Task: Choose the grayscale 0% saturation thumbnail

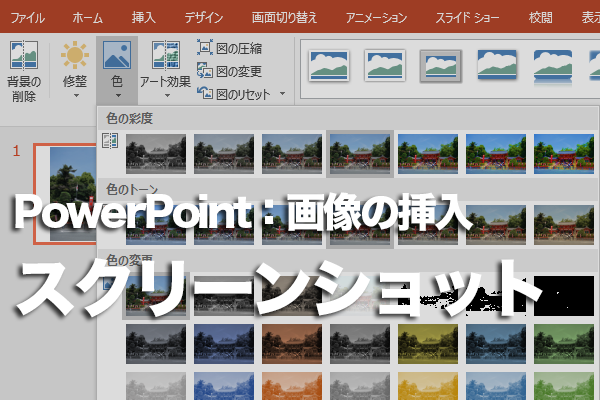Action: point(156,154)
